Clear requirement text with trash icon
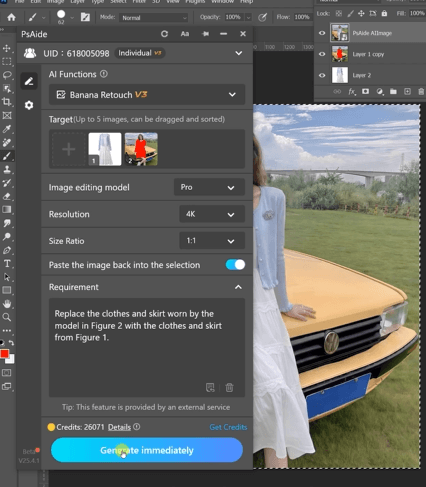Screen dimensions: 426x487 [x=229, y=387]
